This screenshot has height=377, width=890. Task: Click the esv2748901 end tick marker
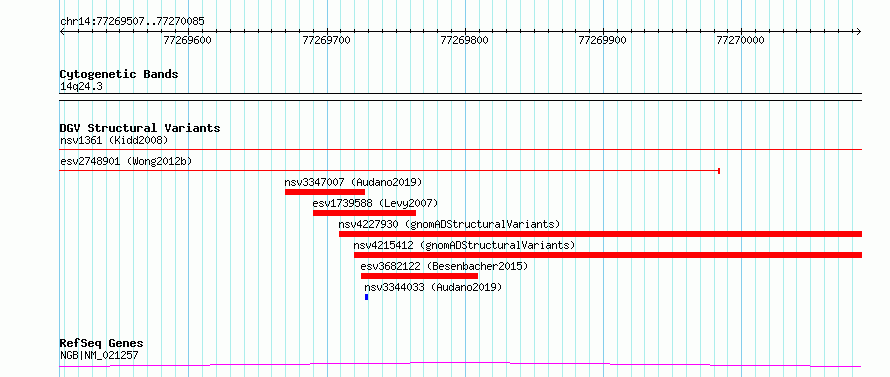(x=719, y=170)
